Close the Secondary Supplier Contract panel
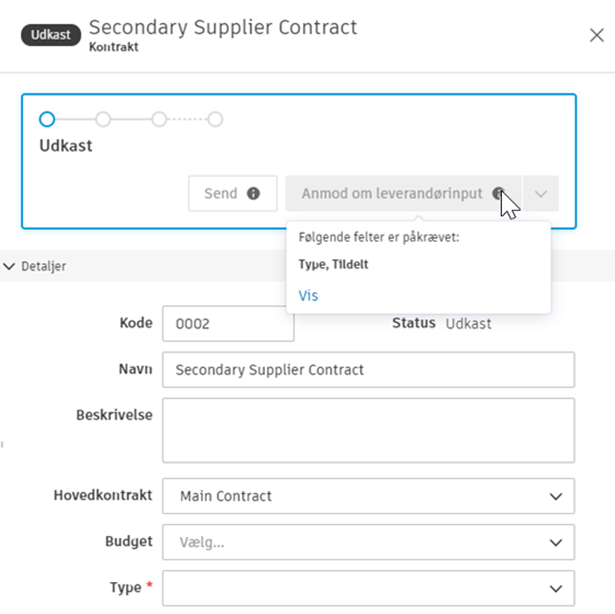 pos(596,35)
